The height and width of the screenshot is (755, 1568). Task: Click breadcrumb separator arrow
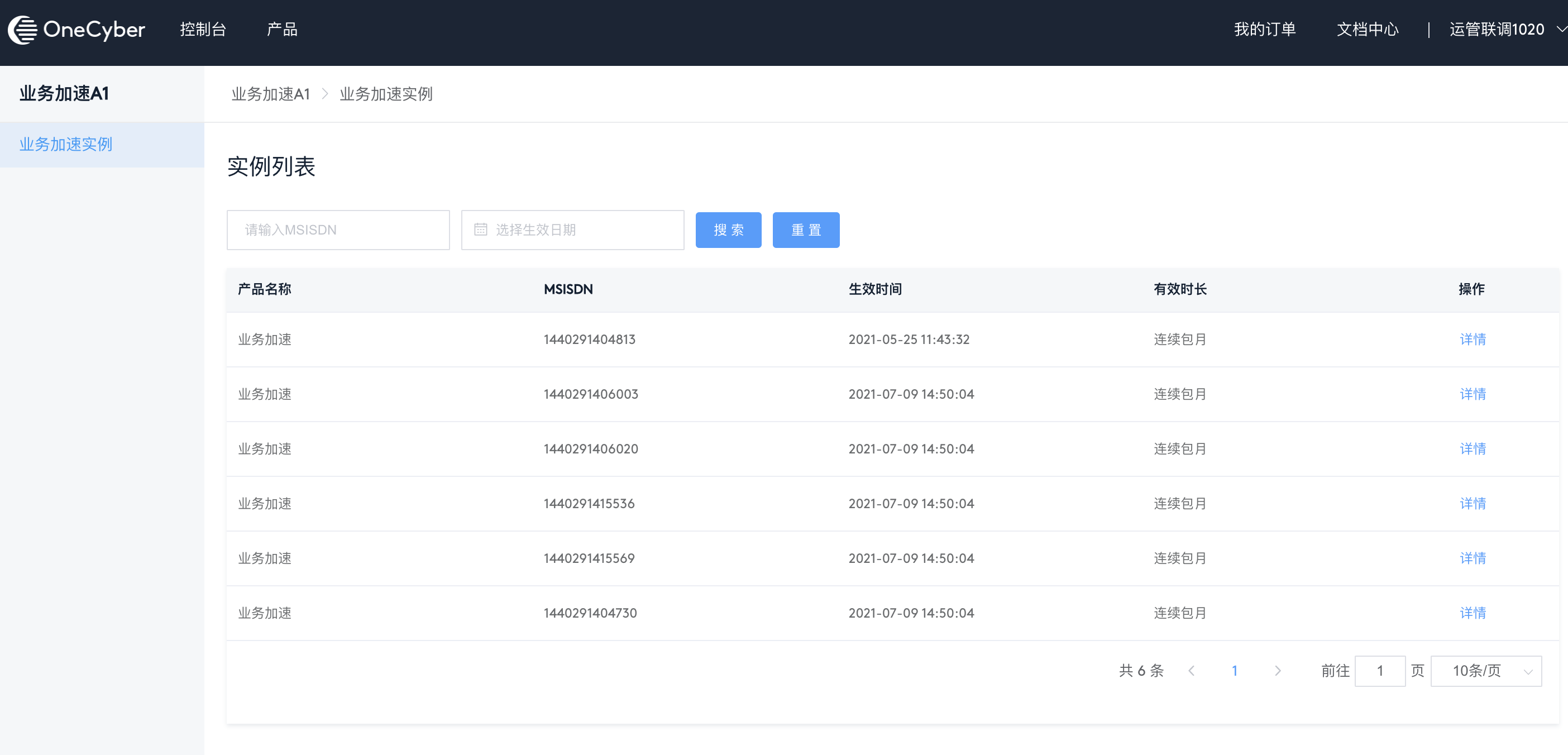[325, 94]
